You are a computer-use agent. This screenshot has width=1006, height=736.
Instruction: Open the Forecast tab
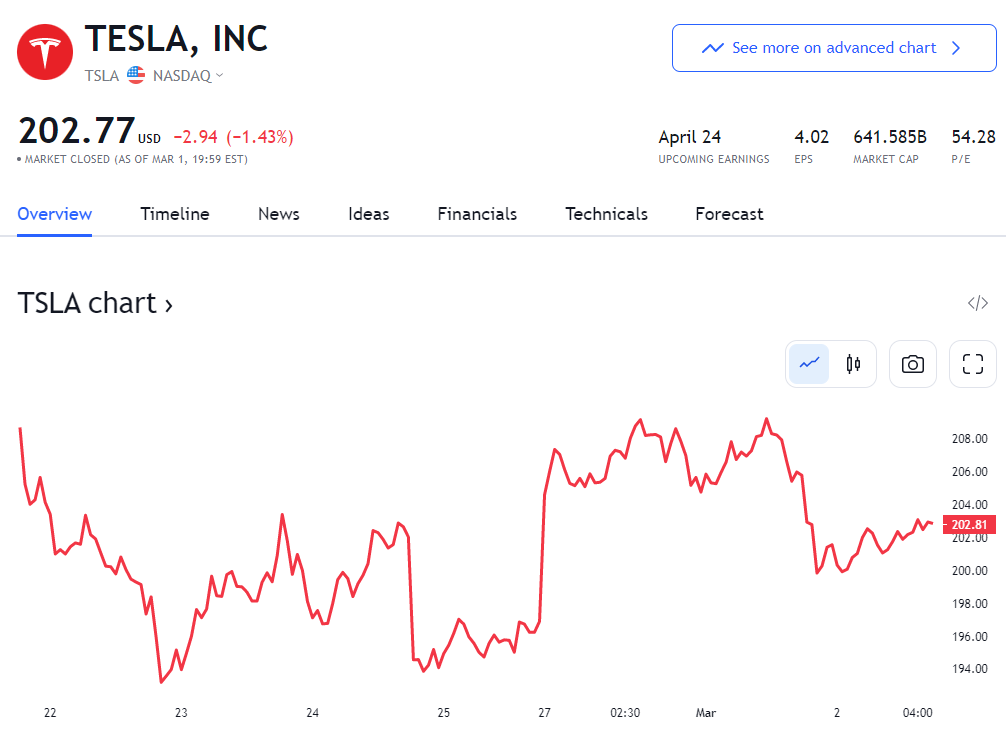(729, 214)
